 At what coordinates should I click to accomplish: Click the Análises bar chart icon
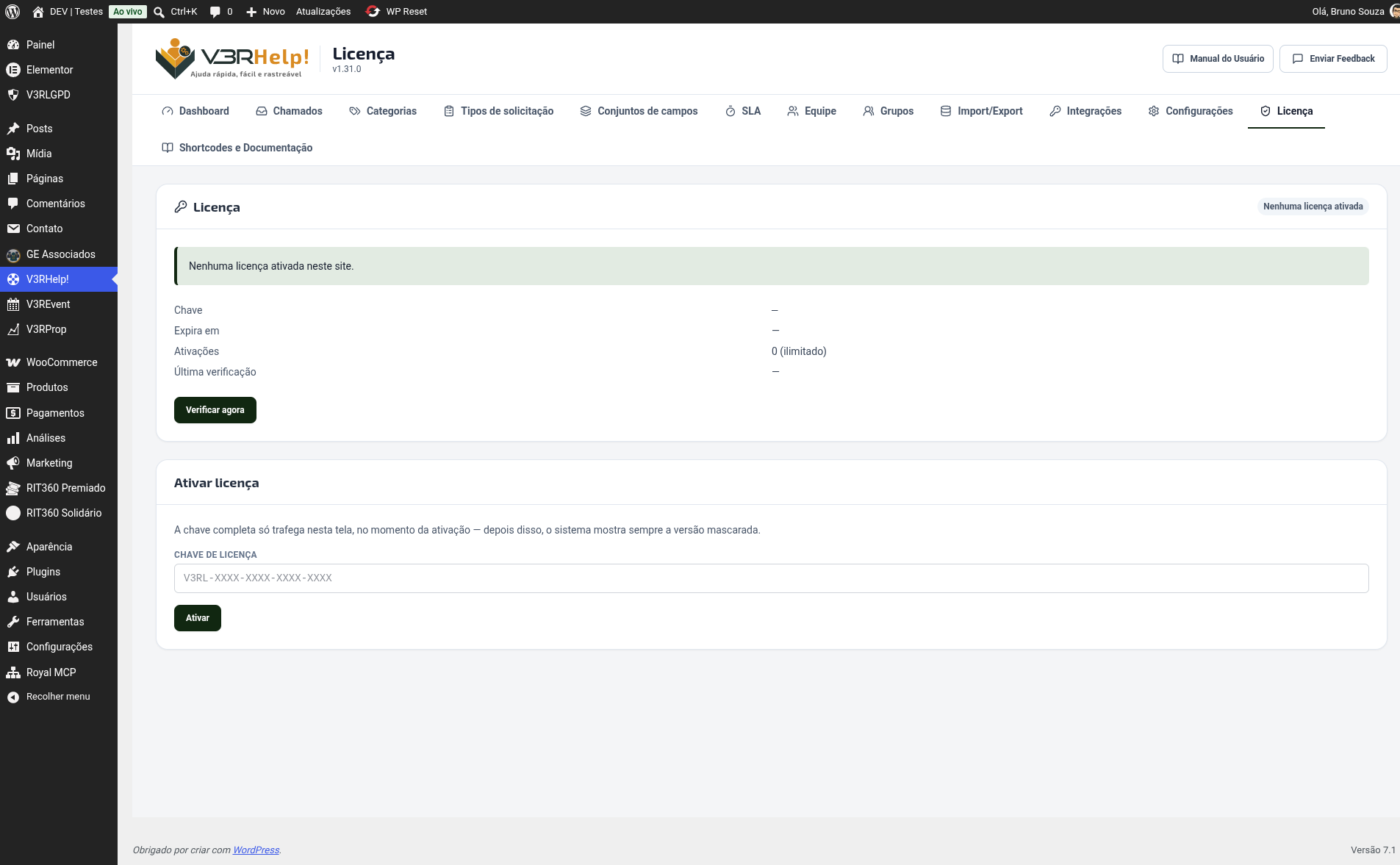pos(13,438)
